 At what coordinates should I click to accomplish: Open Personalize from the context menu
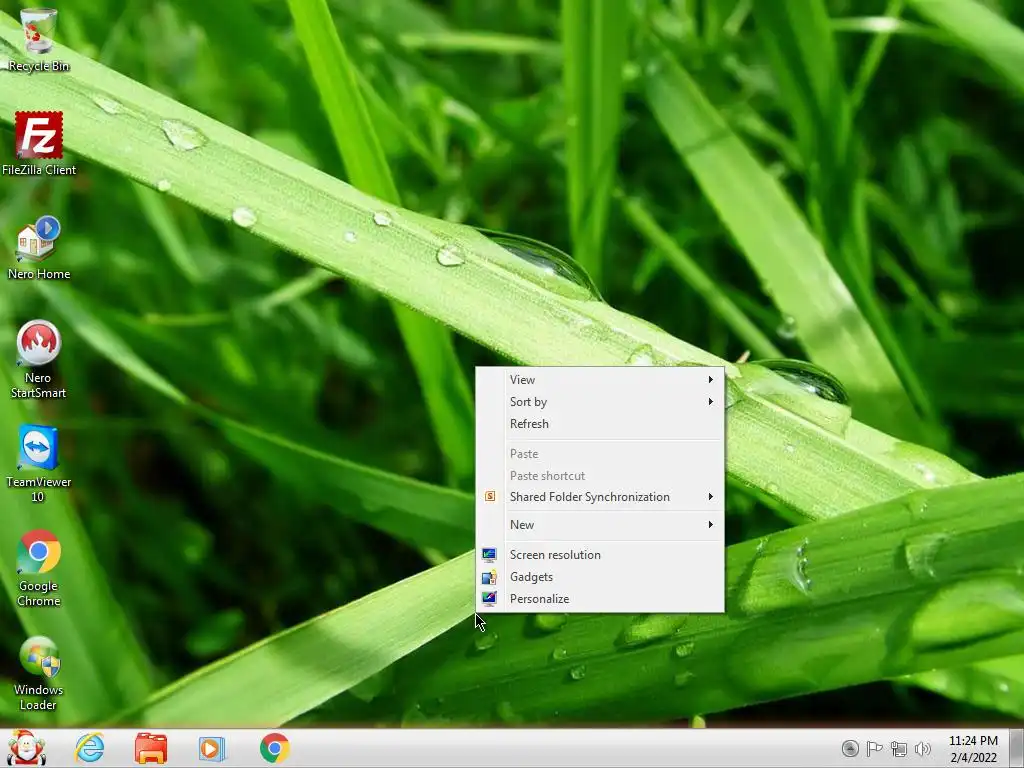600,599
